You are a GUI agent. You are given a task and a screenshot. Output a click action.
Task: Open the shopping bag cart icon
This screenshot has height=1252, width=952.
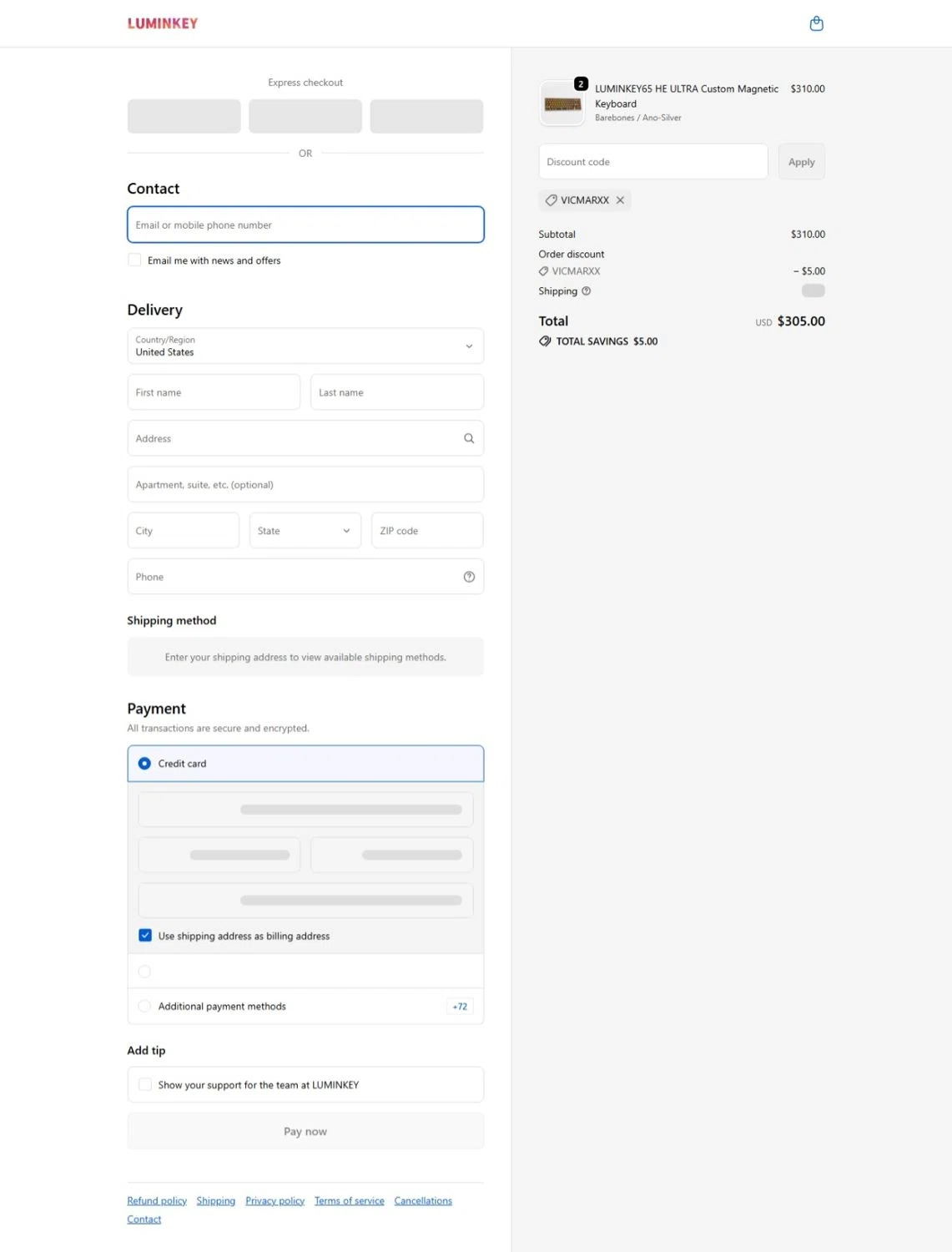(x=816, y=23)
